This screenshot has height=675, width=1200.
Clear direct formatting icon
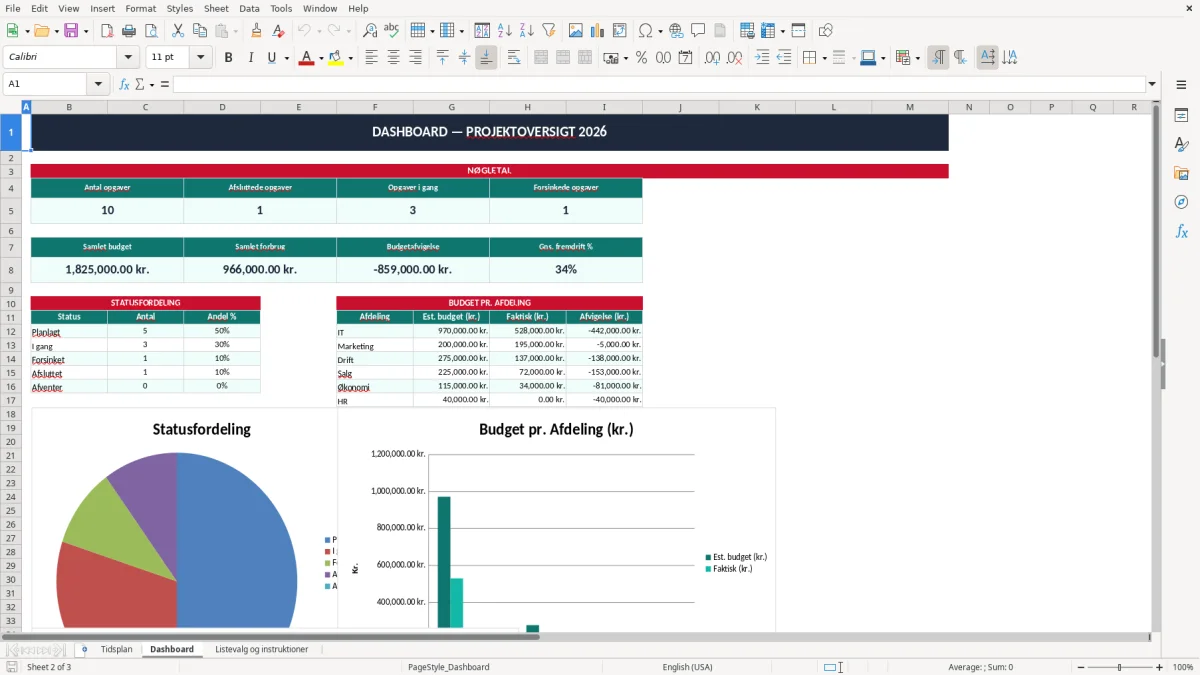[x=278, y=31]
